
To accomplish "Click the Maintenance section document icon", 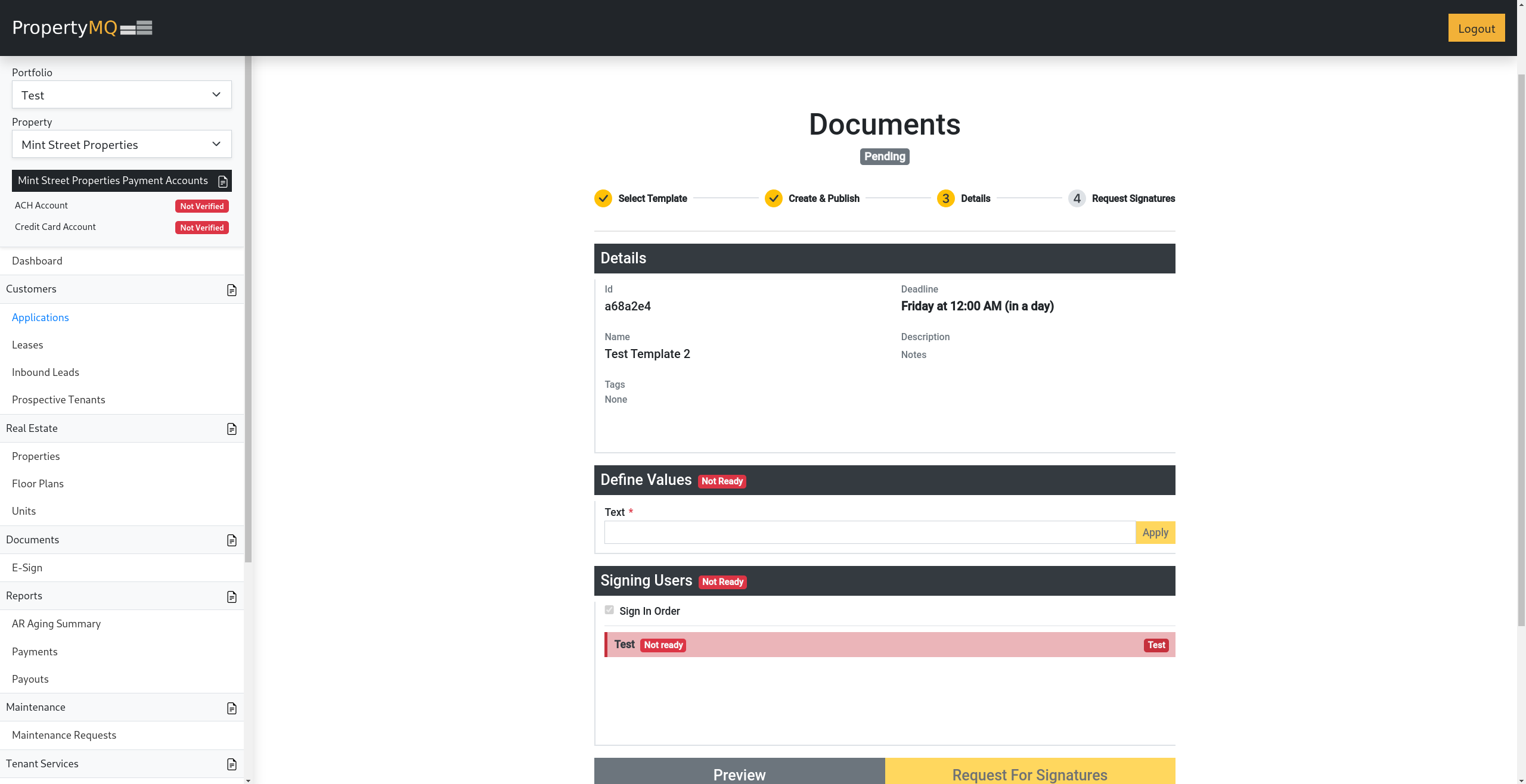I will coord(232,708).
